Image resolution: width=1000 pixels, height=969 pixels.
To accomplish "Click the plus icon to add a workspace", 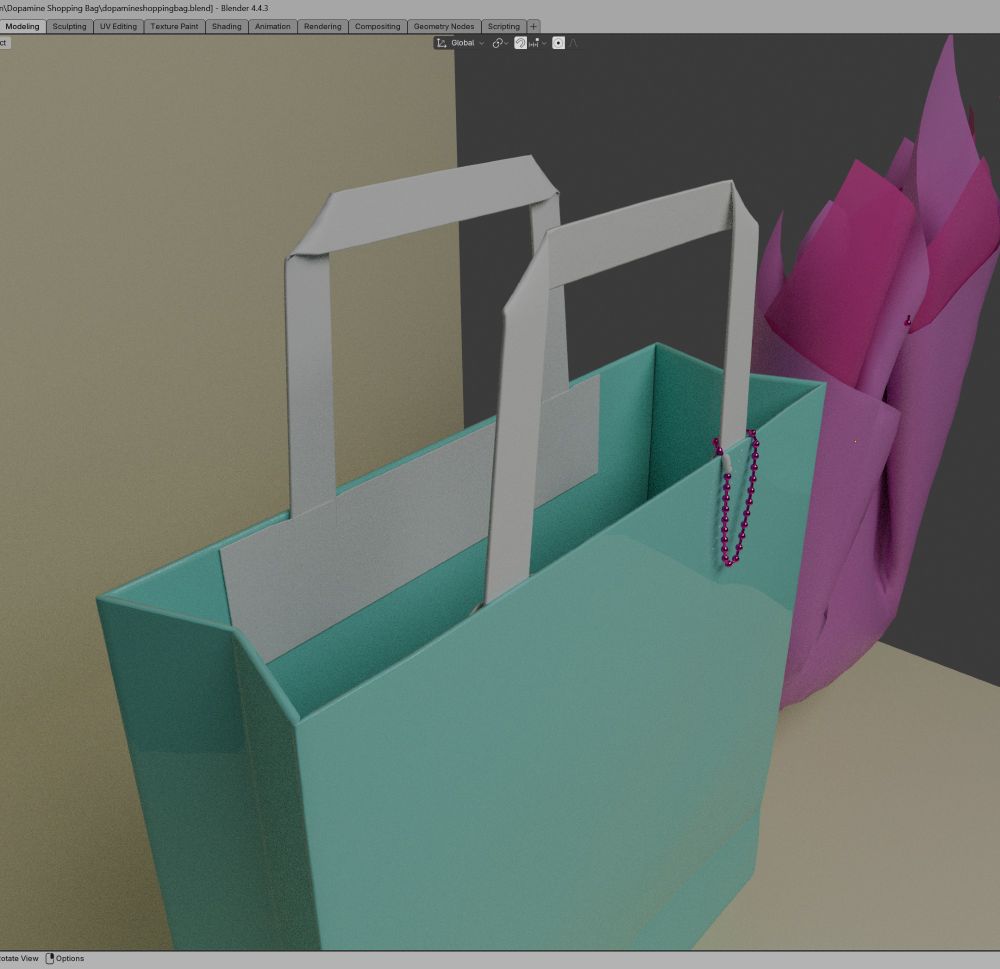I will click(533, 27).
